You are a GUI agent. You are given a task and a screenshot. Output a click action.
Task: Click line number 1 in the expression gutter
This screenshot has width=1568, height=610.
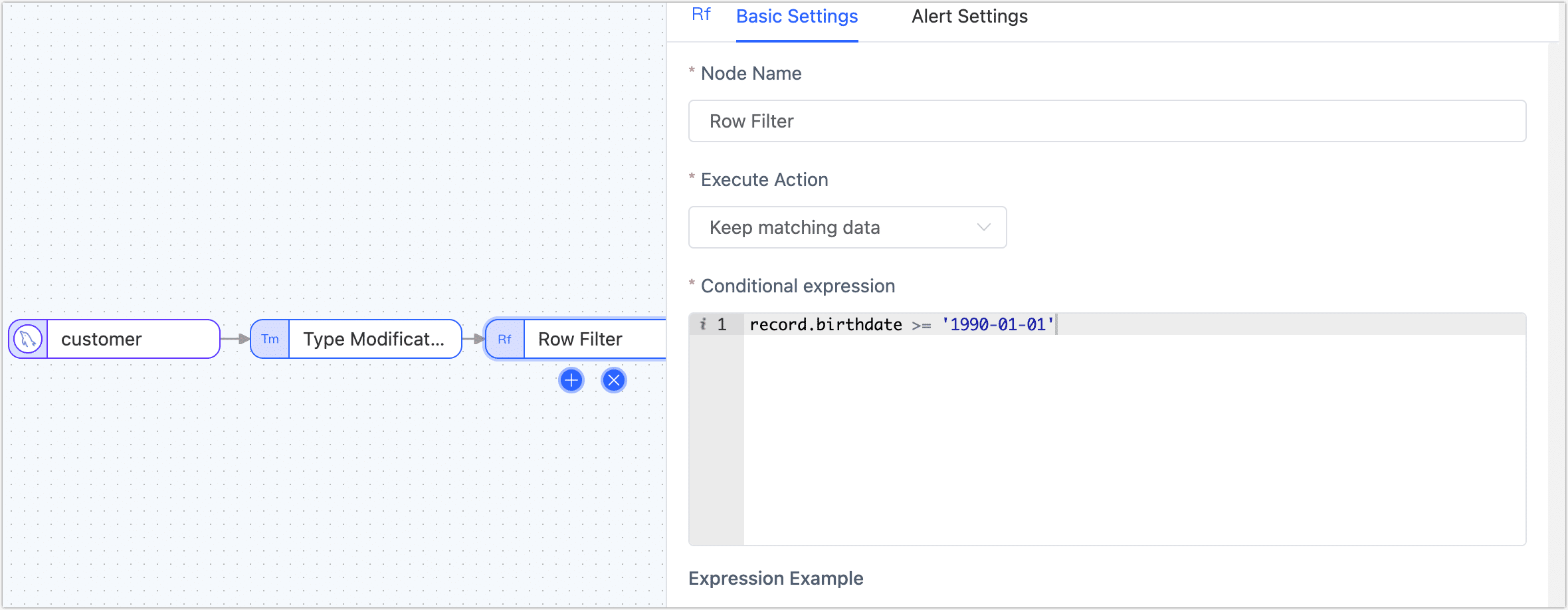(x=722, y=324)
